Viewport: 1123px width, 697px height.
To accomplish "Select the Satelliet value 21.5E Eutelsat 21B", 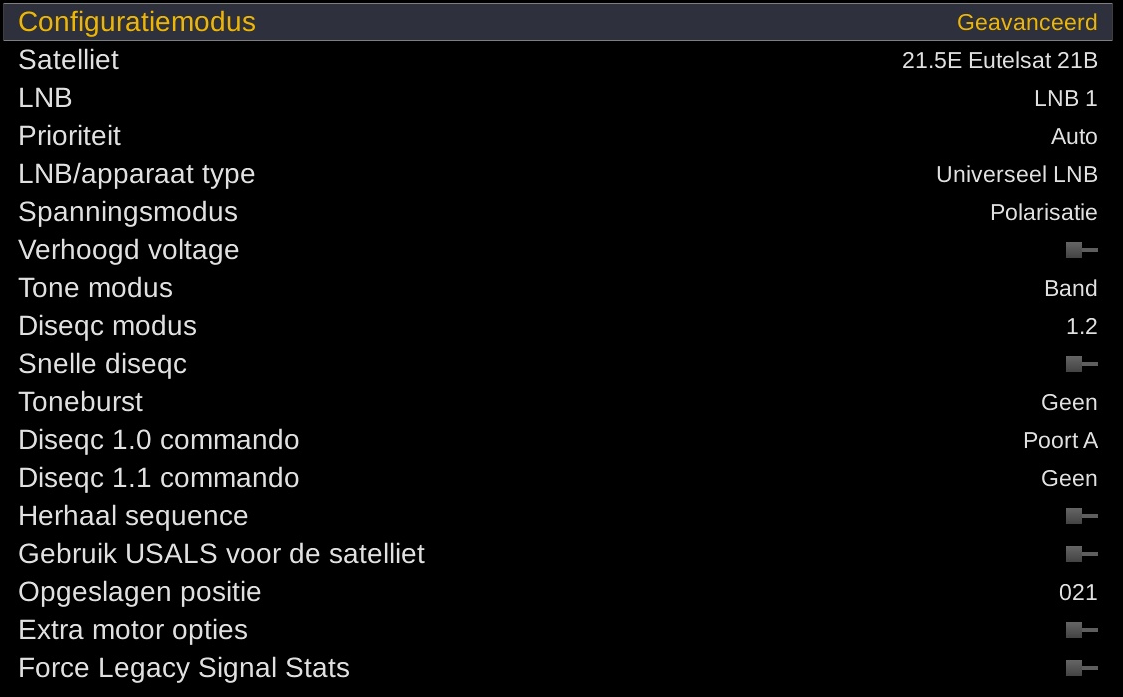I will pos(999,61).
